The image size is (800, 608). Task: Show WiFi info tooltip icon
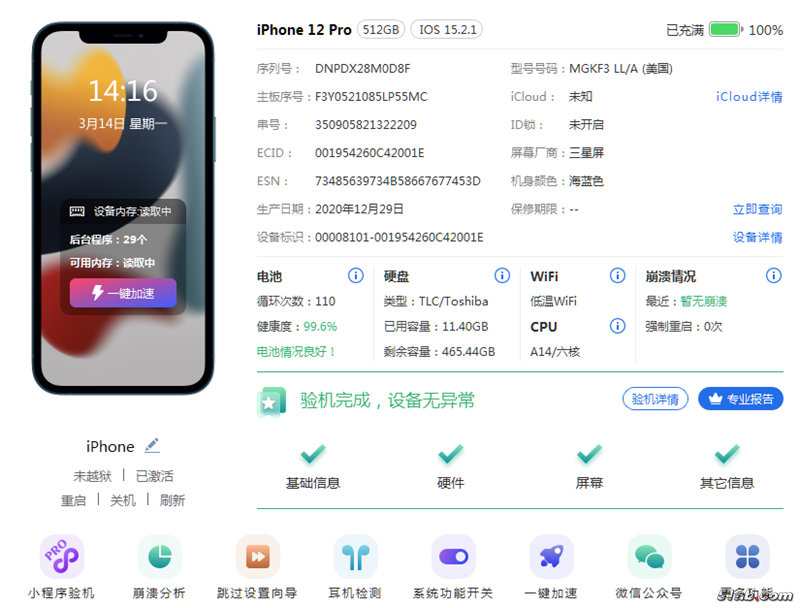click(x=617, y=275)
